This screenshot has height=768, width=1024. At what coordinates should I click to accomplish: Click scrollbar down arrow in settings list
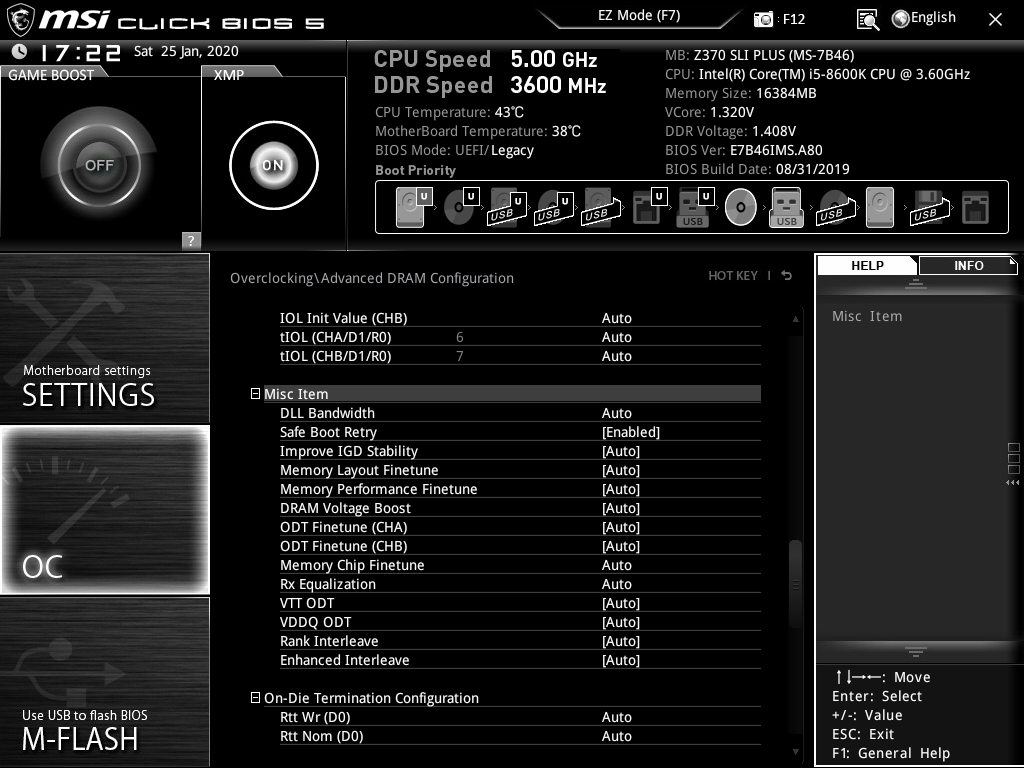click(x=795, y=752)
